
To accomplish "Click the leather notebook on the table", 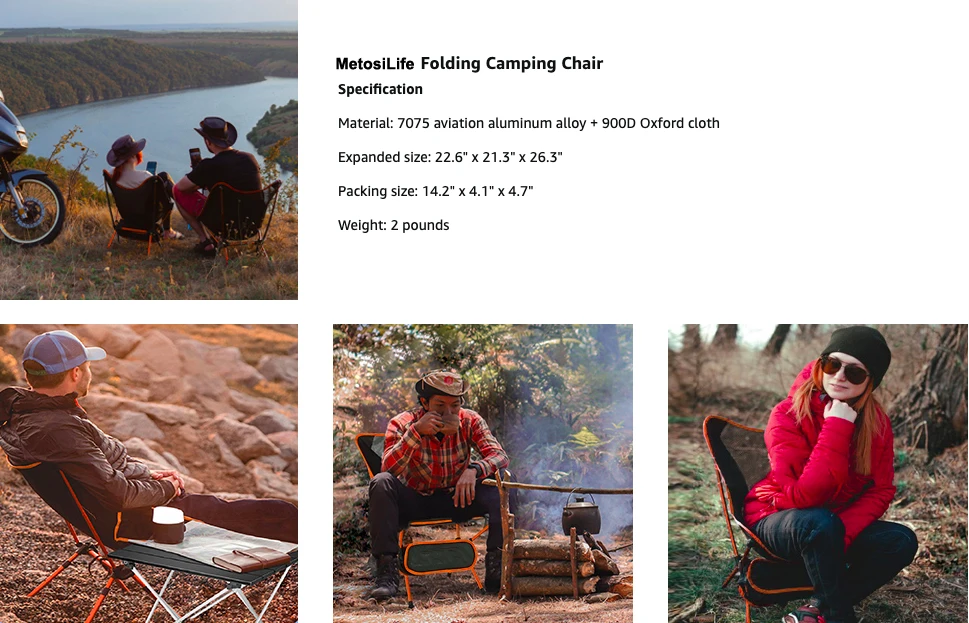I will tap(252, 558).
